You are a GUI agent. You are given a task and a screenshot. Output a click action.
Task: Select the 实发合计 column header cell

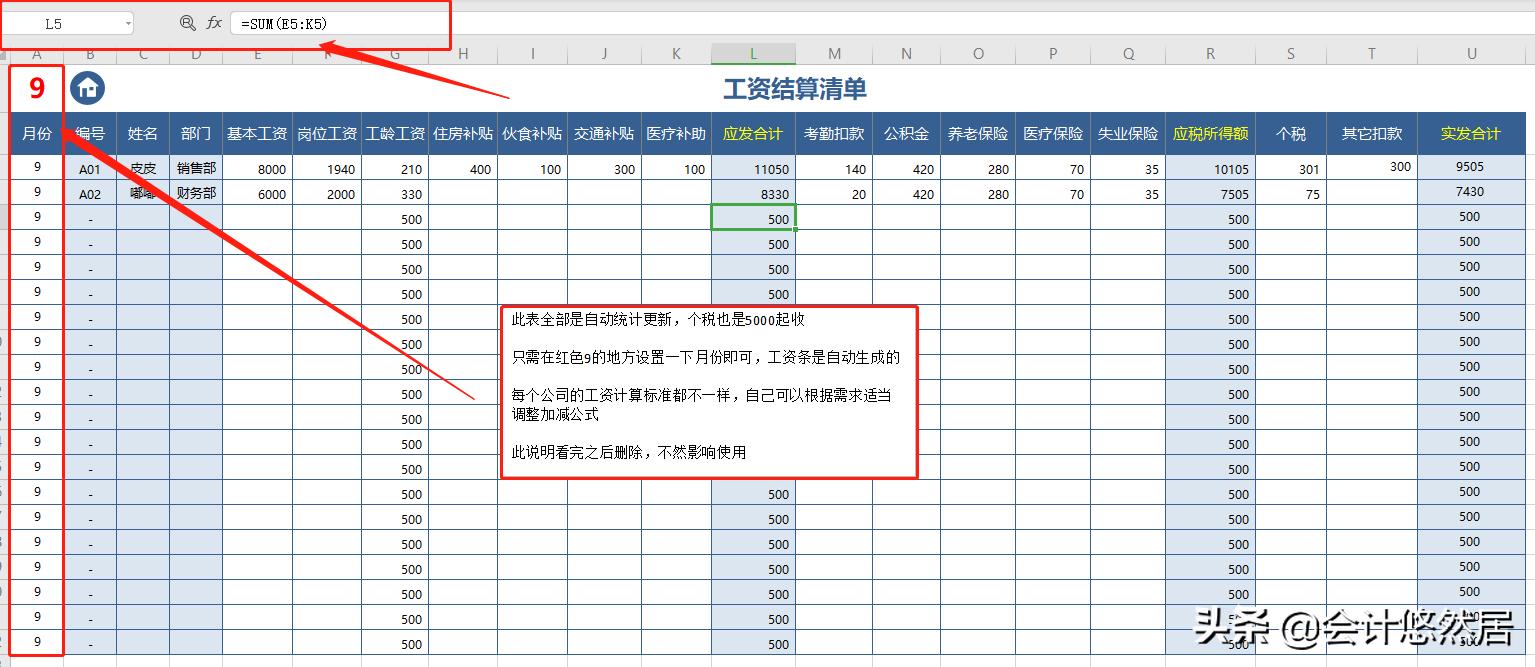(x=1472, y=132)
